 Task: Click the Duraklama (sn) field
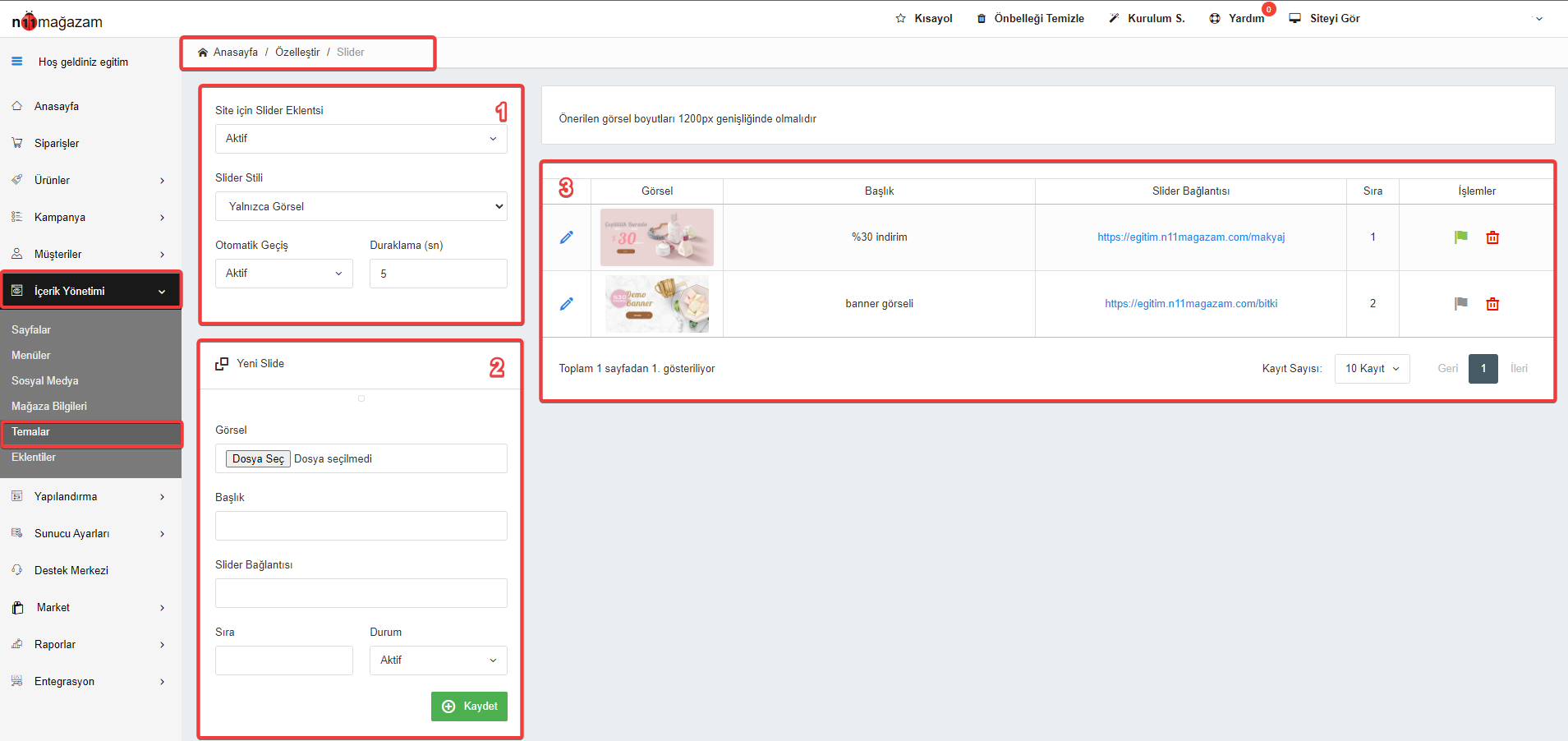point(439,274)
